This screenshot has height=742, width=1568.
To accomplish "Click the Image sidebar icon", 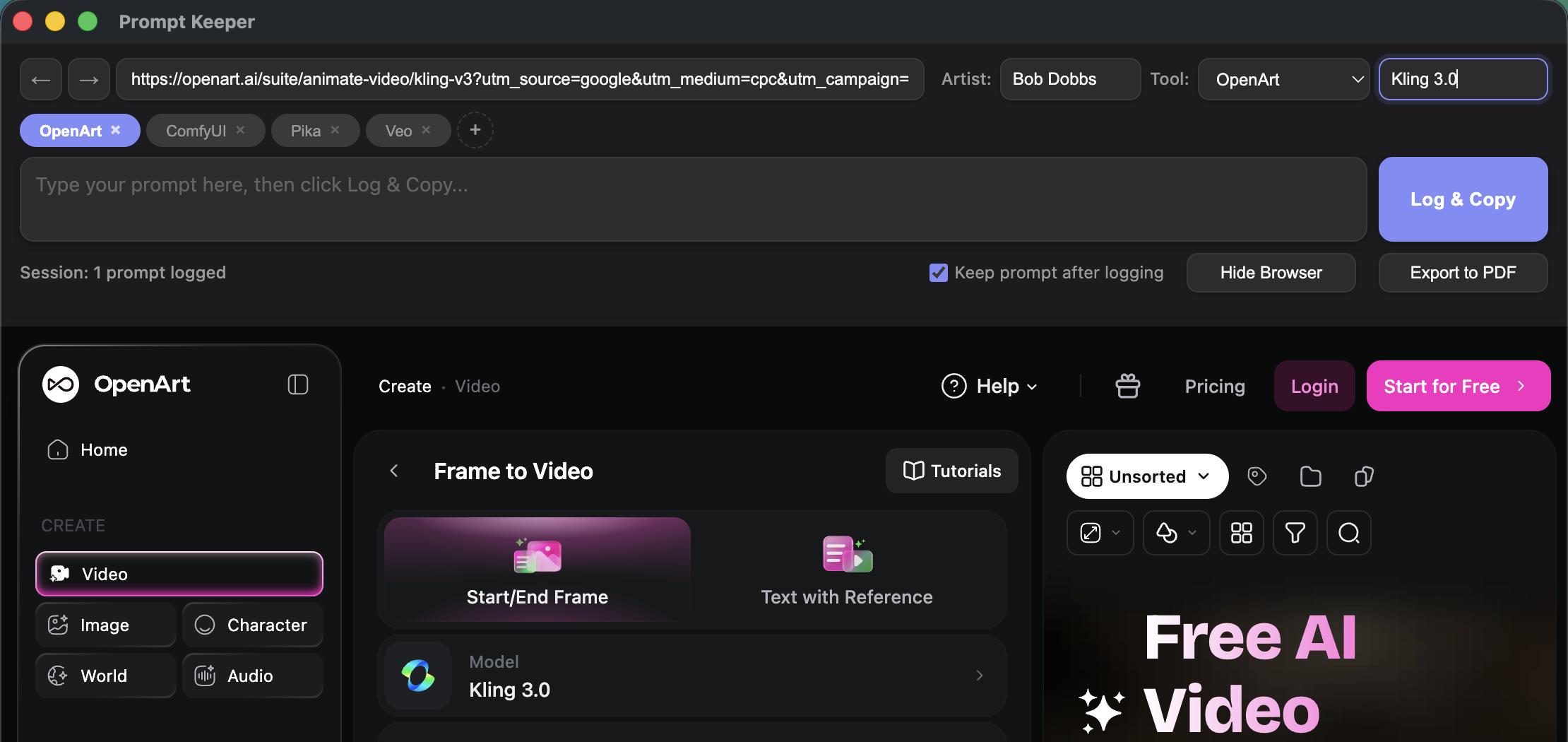I will point(58,625).
